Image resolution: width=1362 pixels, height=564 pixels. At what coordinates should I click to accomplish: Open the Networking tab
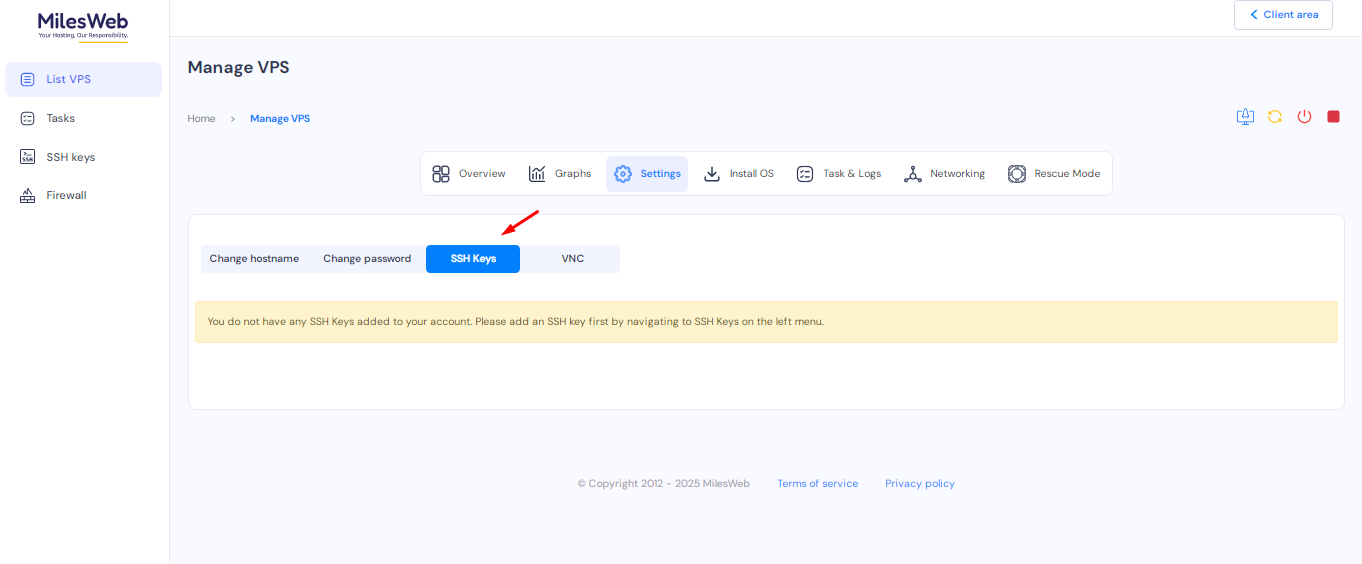(x=944, y=174)
